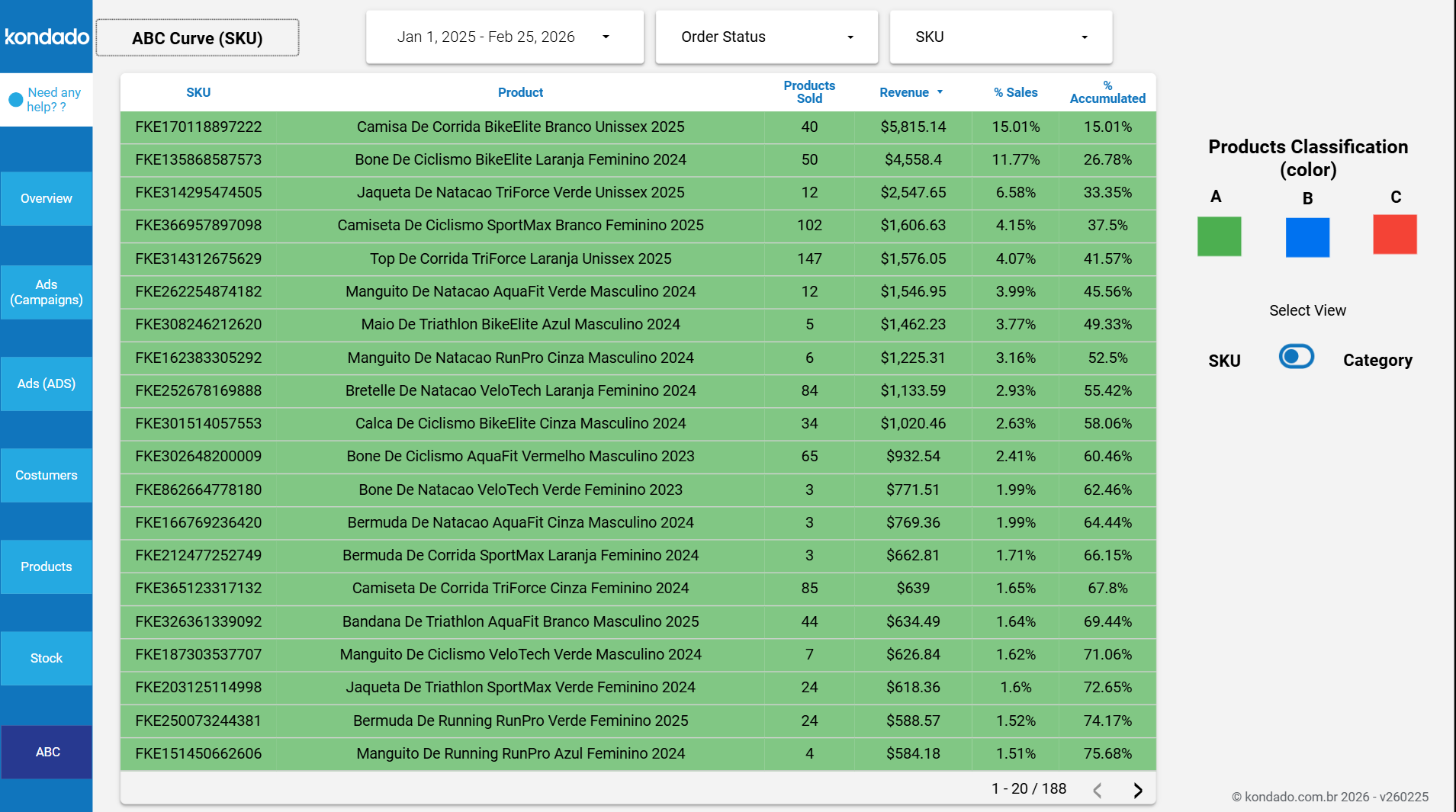The height and width of the screenshot is (812, 1456).
Task: Go to next page arrow
Action: (x=1137, y=790)
